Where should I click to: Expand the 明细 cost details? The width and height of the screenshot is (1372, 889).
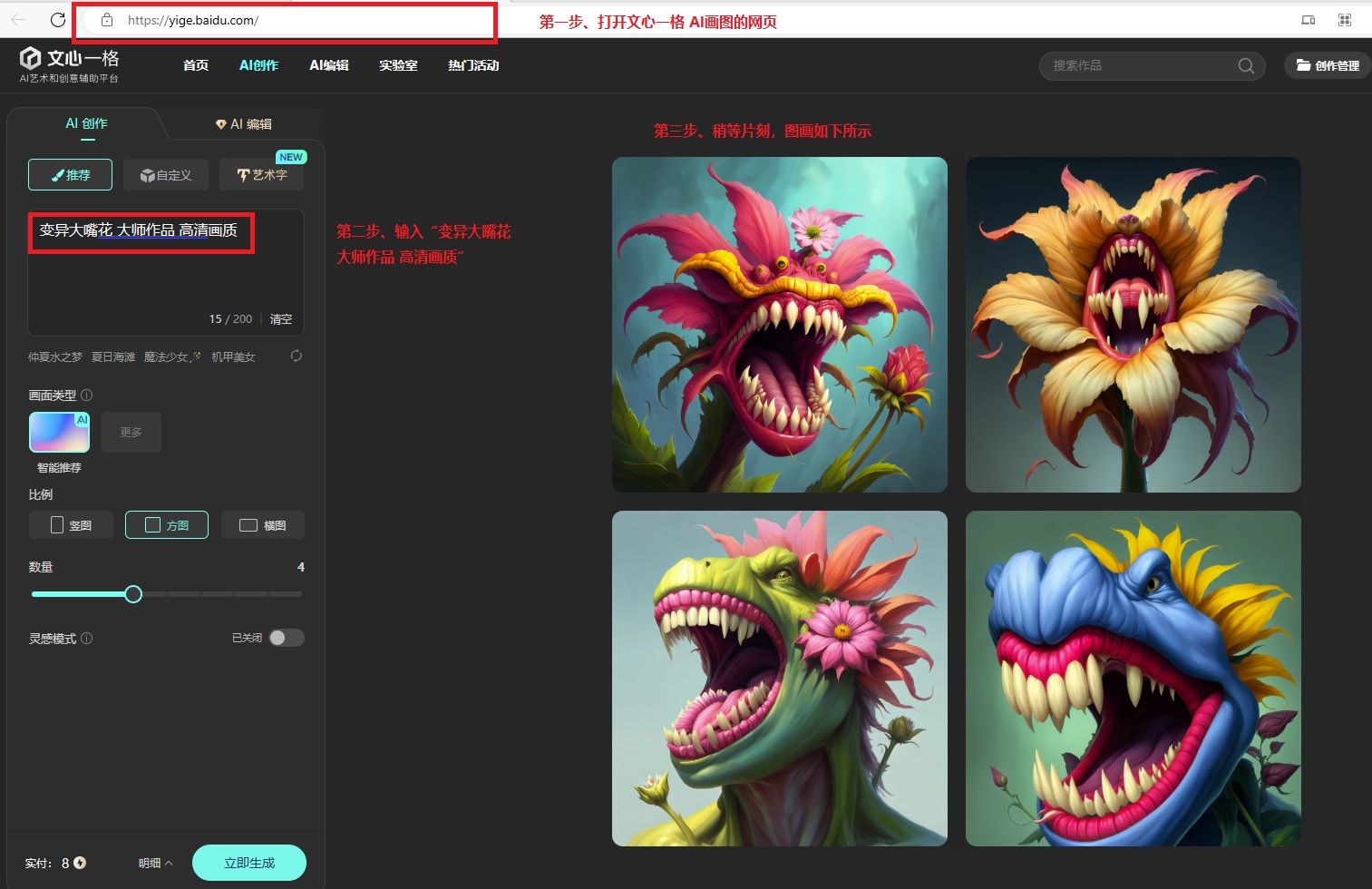(155, 863)
